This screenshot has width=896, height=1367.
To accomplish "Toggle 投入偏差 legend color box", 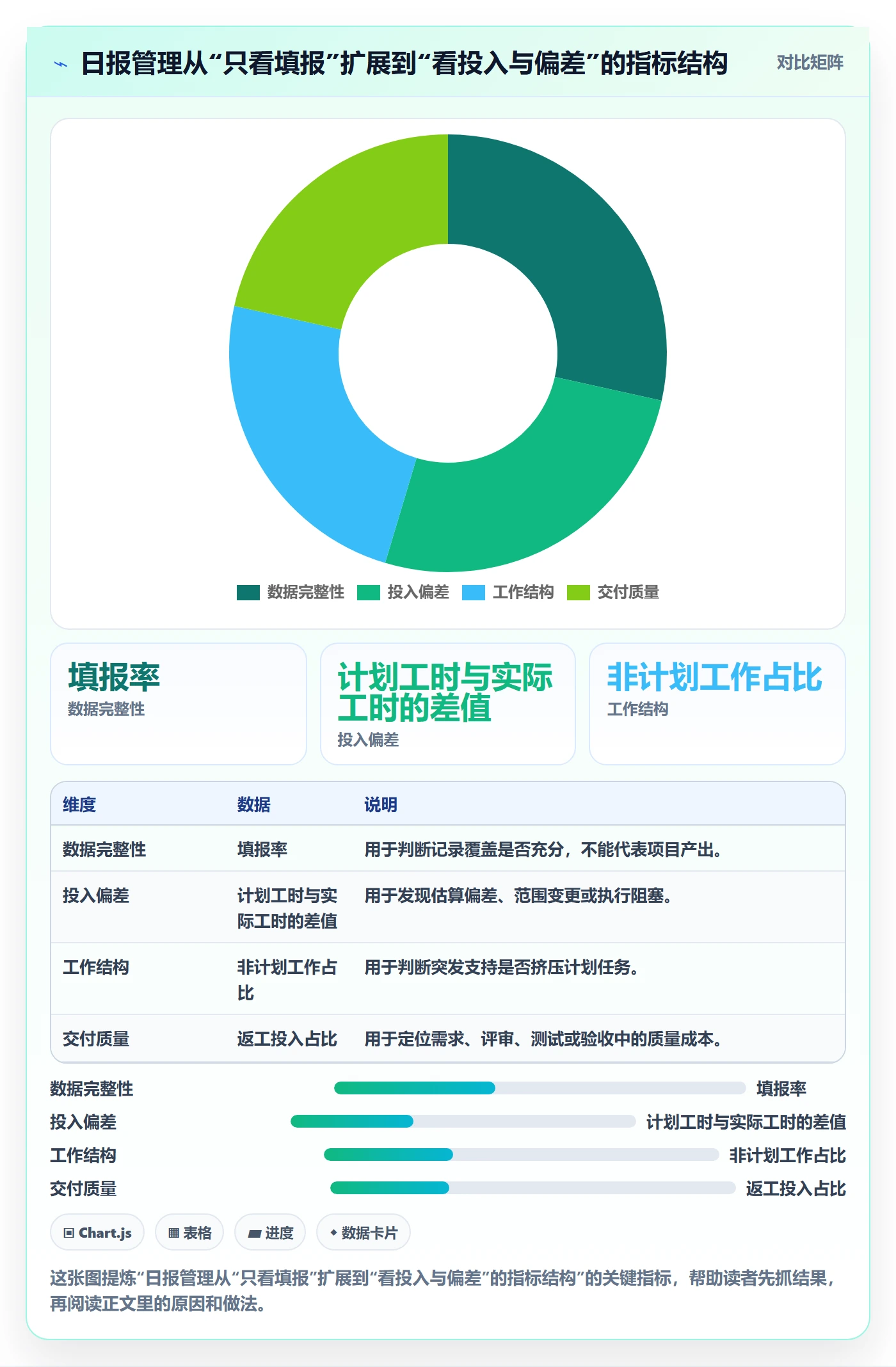I will pos(369,592).
